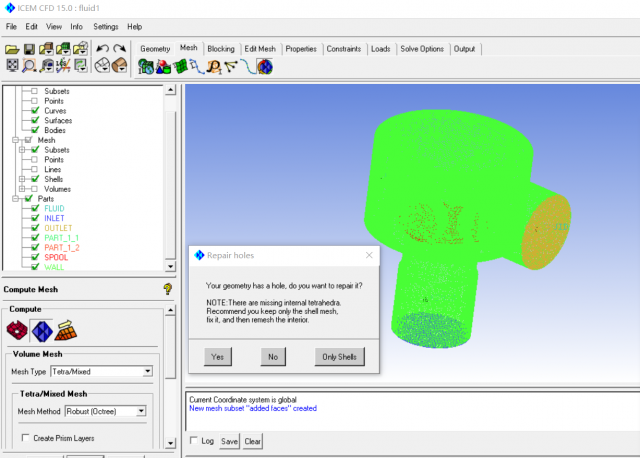
Task: Click the model tree scroll-down arrow
Action: click(170, 268)
